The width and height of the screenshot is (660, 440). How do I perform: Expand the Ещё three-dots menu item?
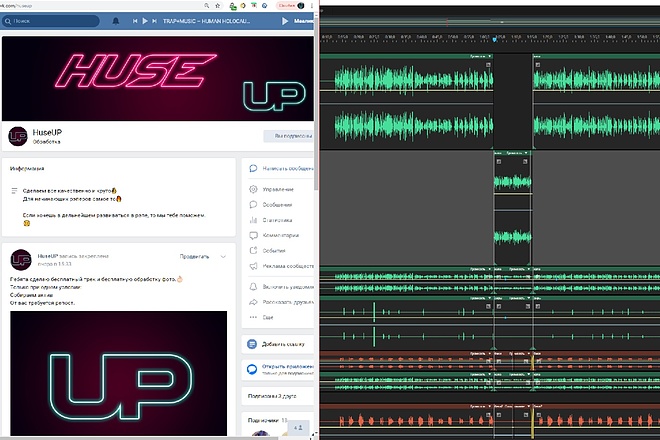click(x=262, y=317)
